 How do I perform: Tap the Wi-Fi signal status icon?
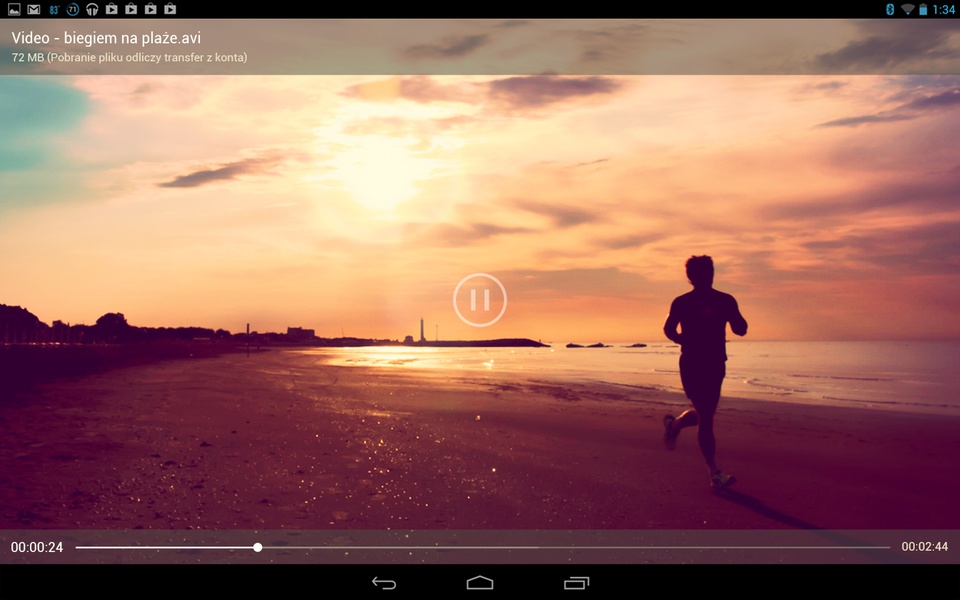[x=907, y=9]
